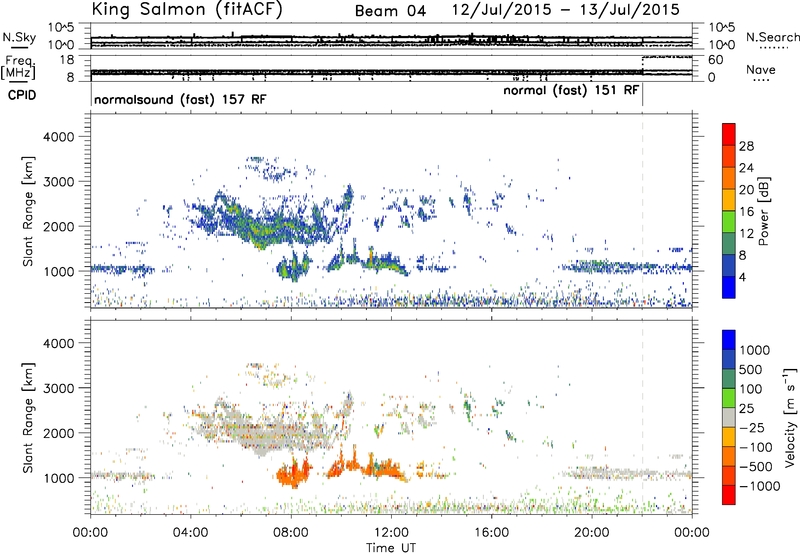Image resolution: width=800 pixels, height=554 pixels.
Task: Pick the gray -25 to 25 Velocity colorbar segment
Action: click(x=729, y=418)
